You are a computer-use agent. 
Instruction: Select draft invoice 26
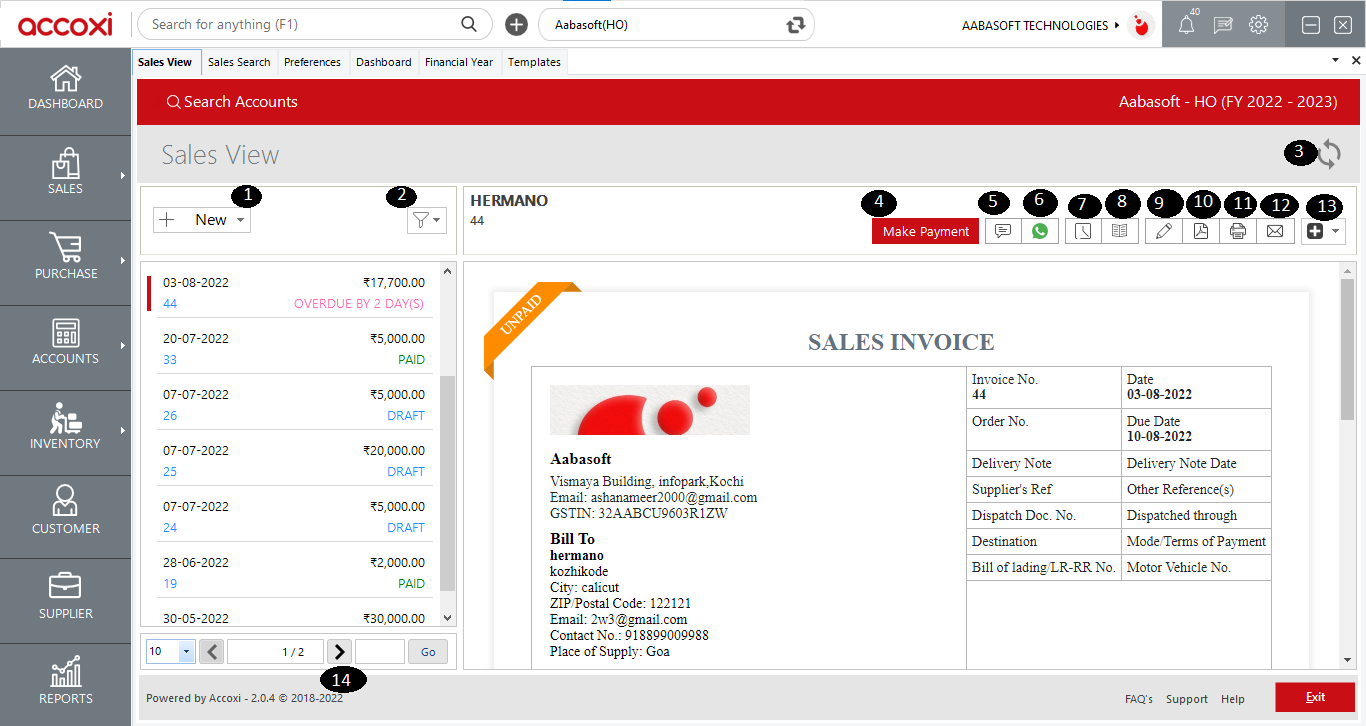pos(294,404)
